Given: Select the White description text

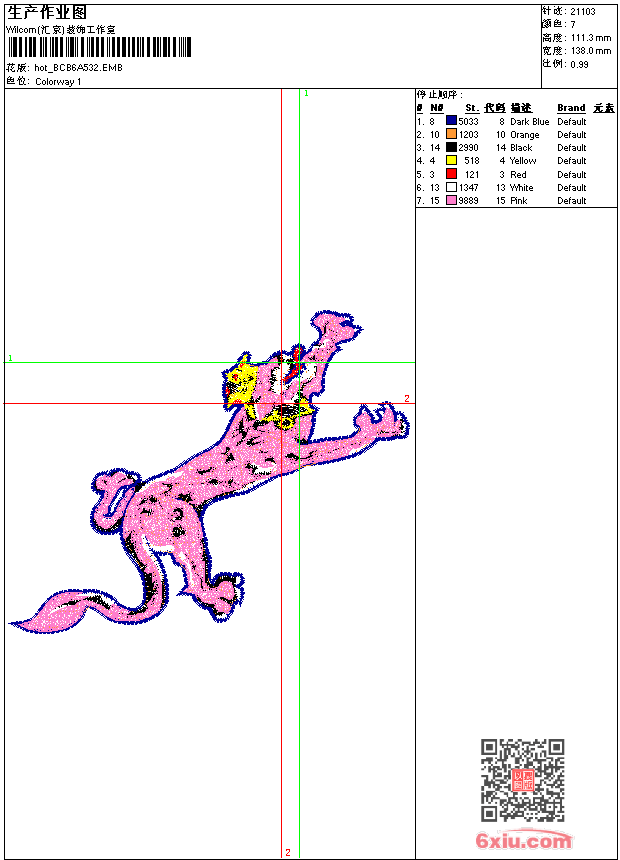Looking at the screenshot, I should [522, 188].
